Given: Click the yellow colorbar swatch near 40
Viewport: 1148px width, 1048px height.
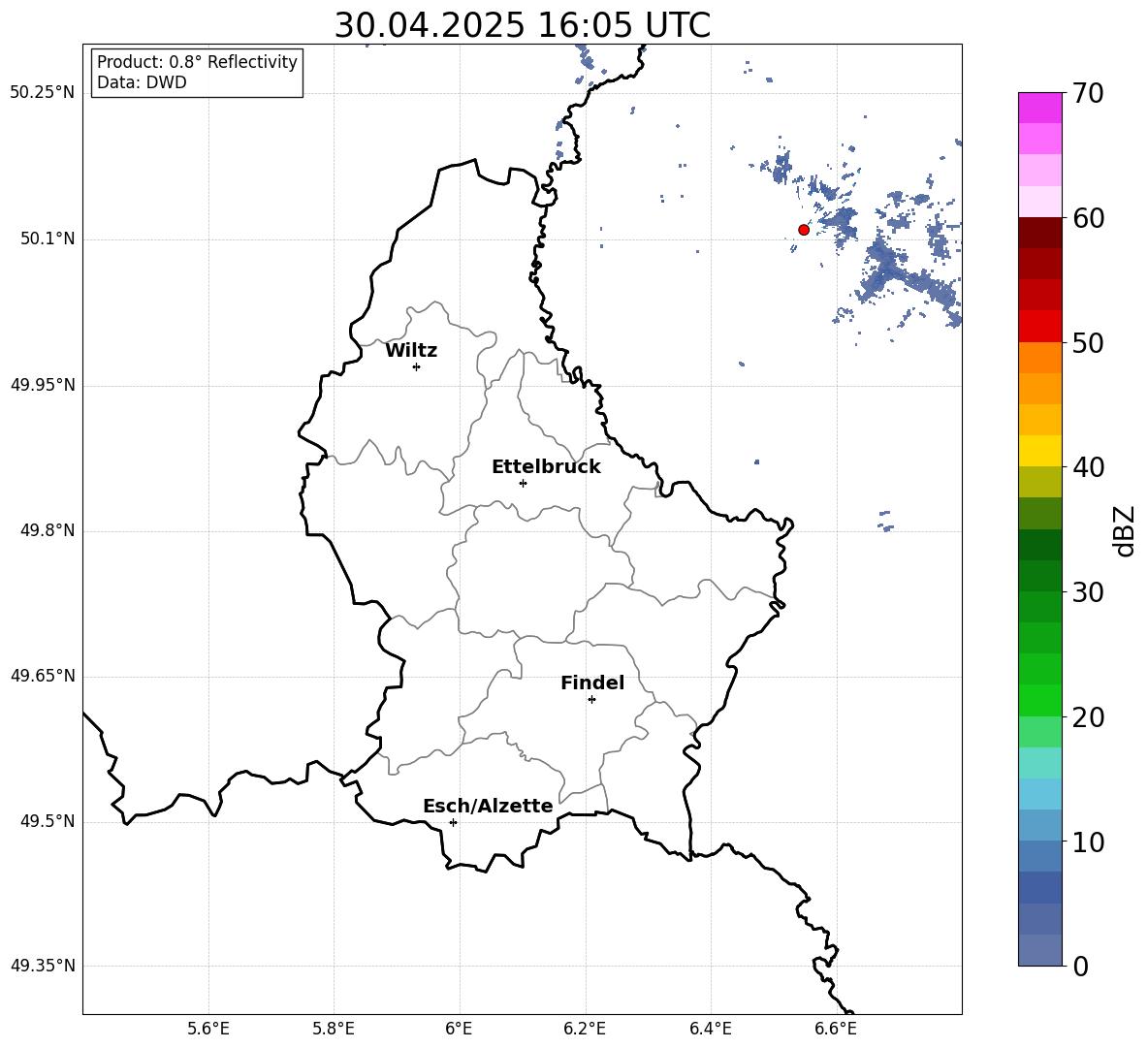Looking at the screenshot, I should 1039,451.
